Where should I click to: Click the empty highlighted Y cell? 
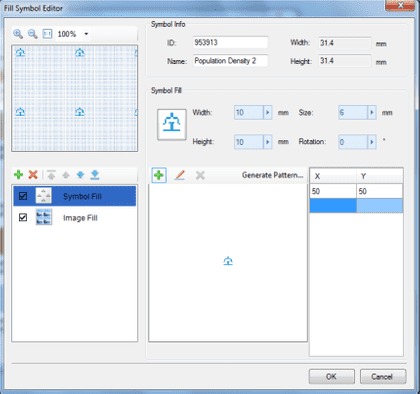379,206
